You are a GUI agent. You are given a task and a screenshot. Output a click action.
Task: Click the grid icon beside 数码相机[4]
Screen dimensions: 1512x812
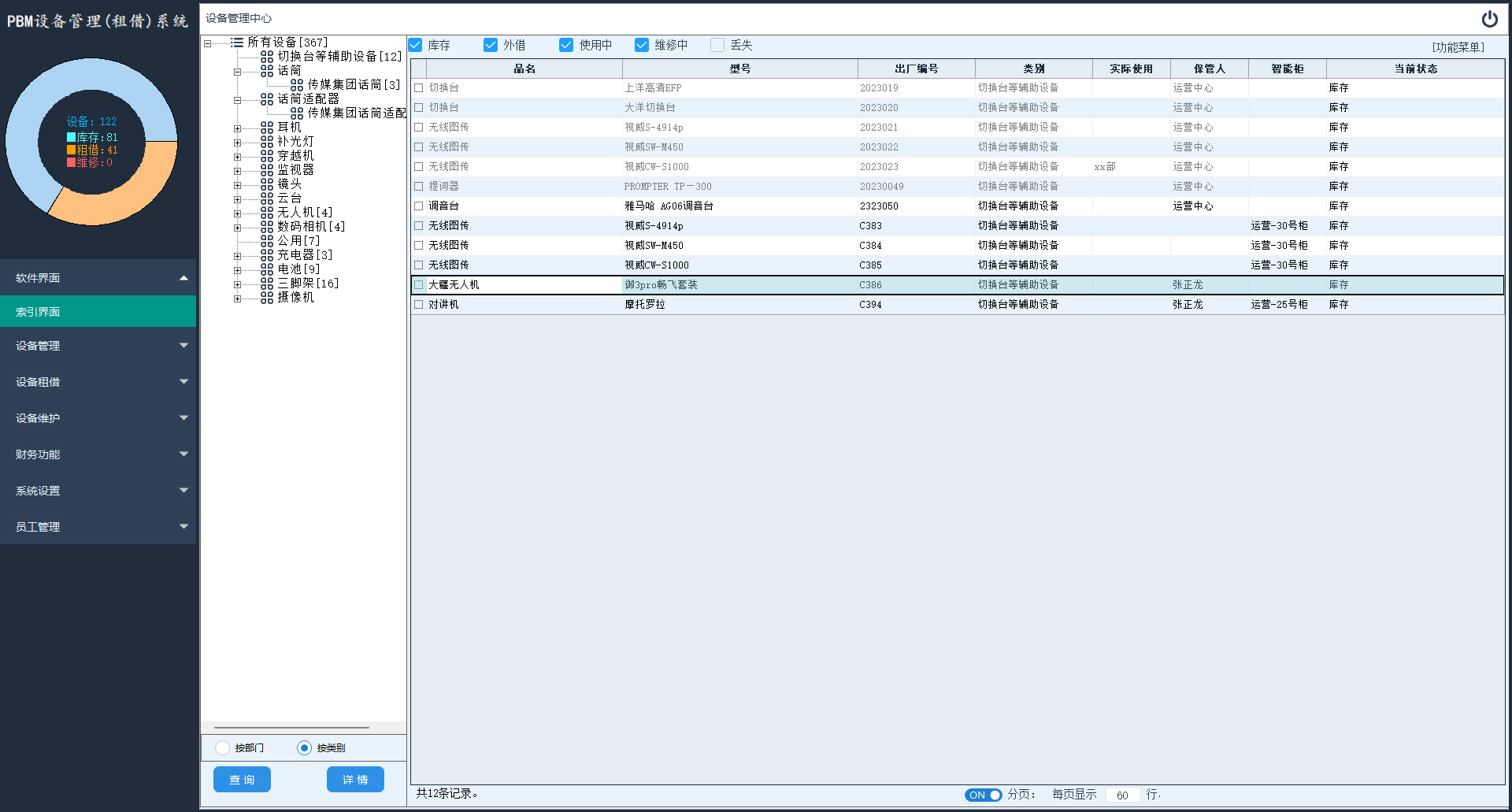267,227
